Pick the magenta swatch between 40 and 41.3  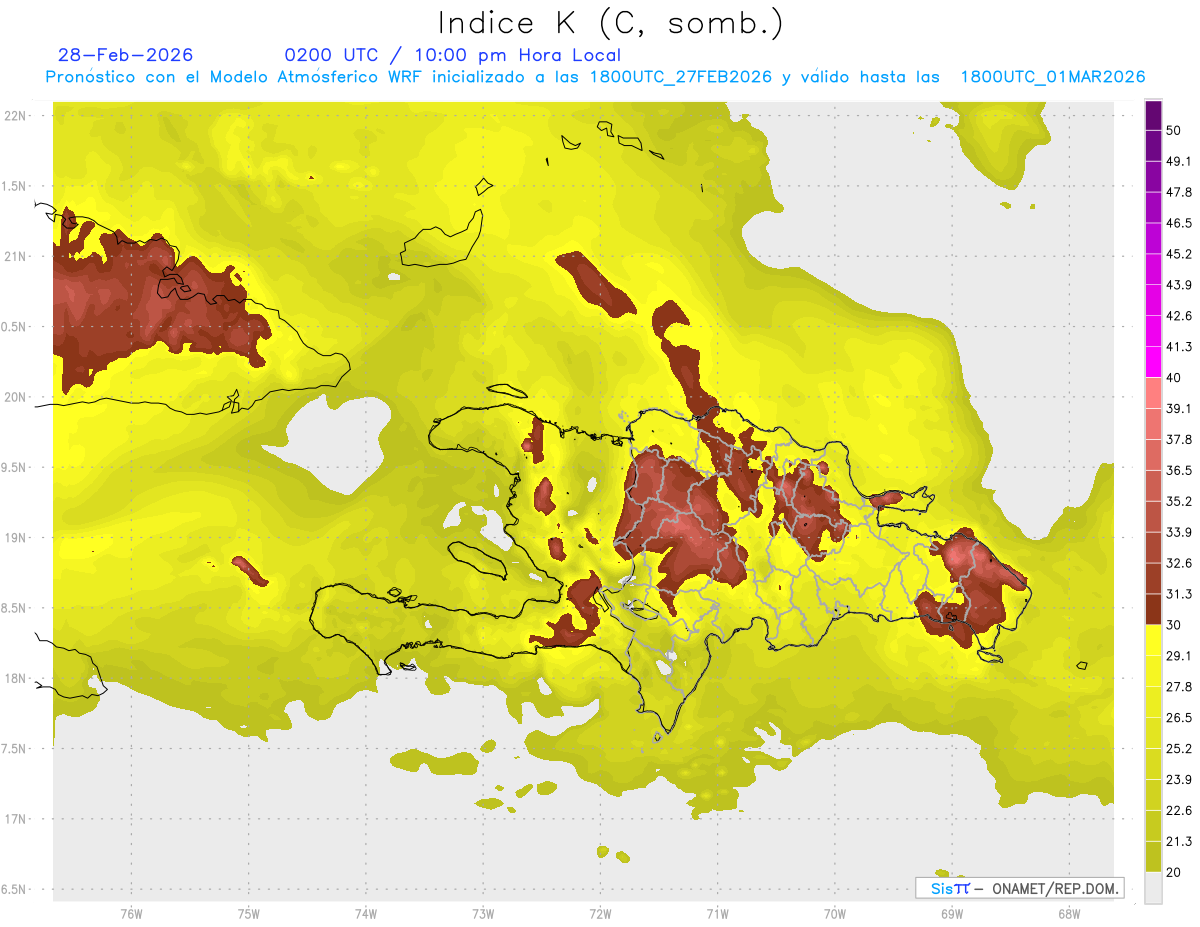(1153, 362)
